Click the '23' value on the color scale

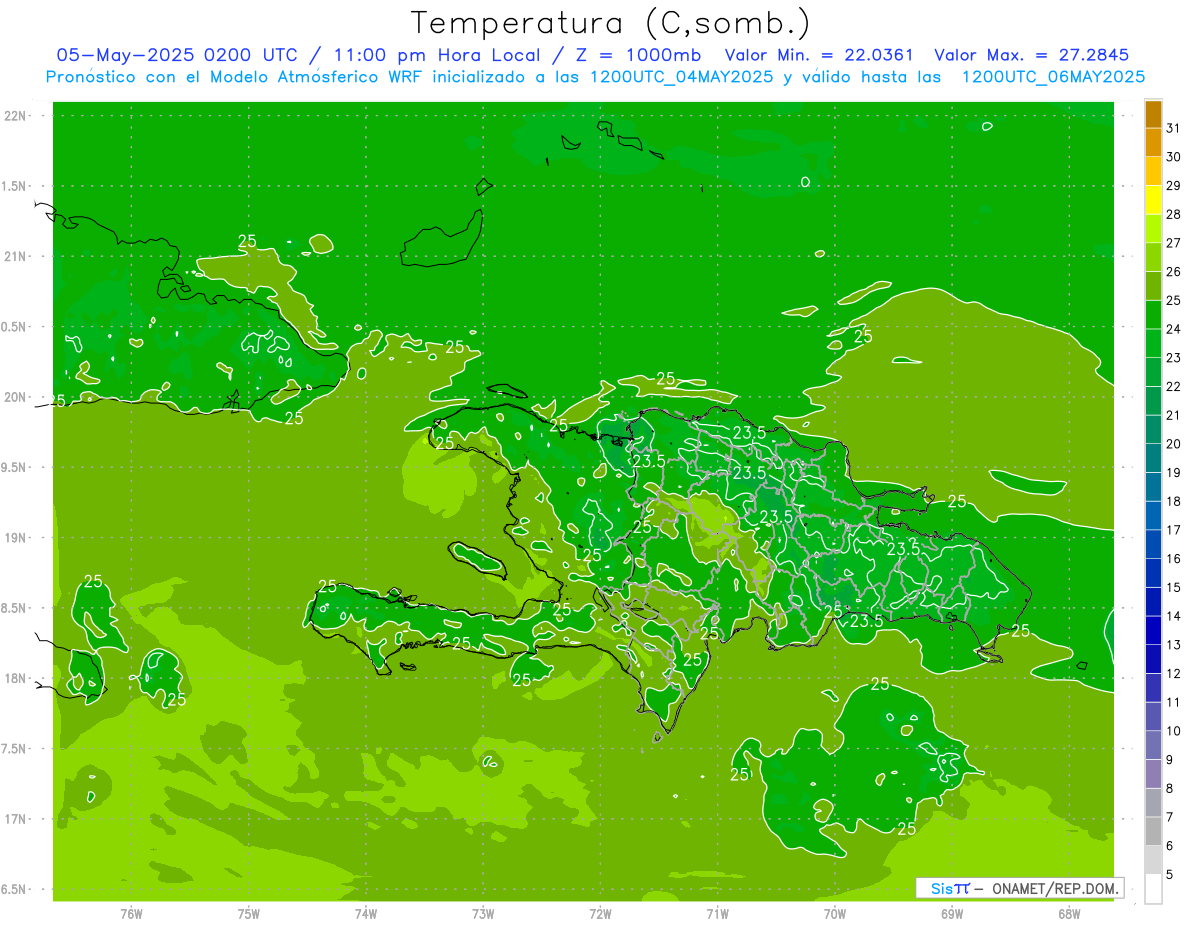pyautogui.click(x=1174, y=358)
